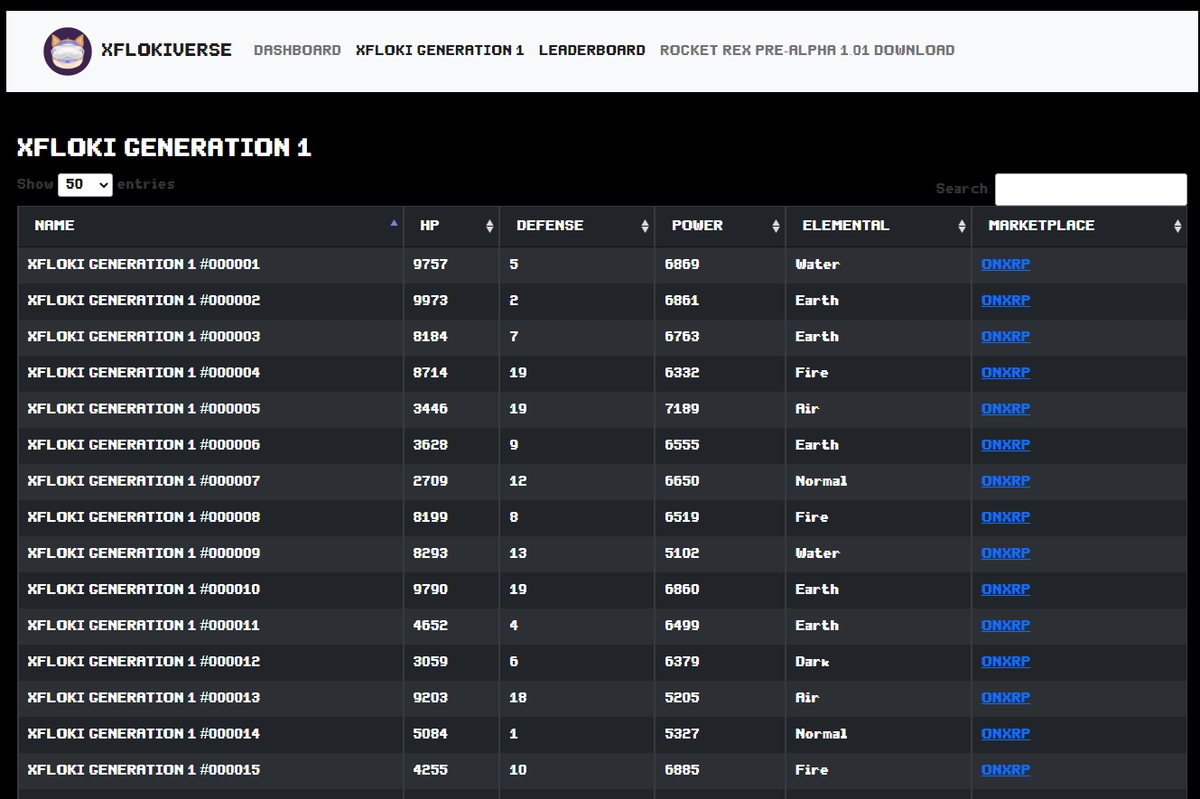Viewport: 1200px width, 799px height.
Task: Open ONXRP link for #000008
Action: point(1005,517)
